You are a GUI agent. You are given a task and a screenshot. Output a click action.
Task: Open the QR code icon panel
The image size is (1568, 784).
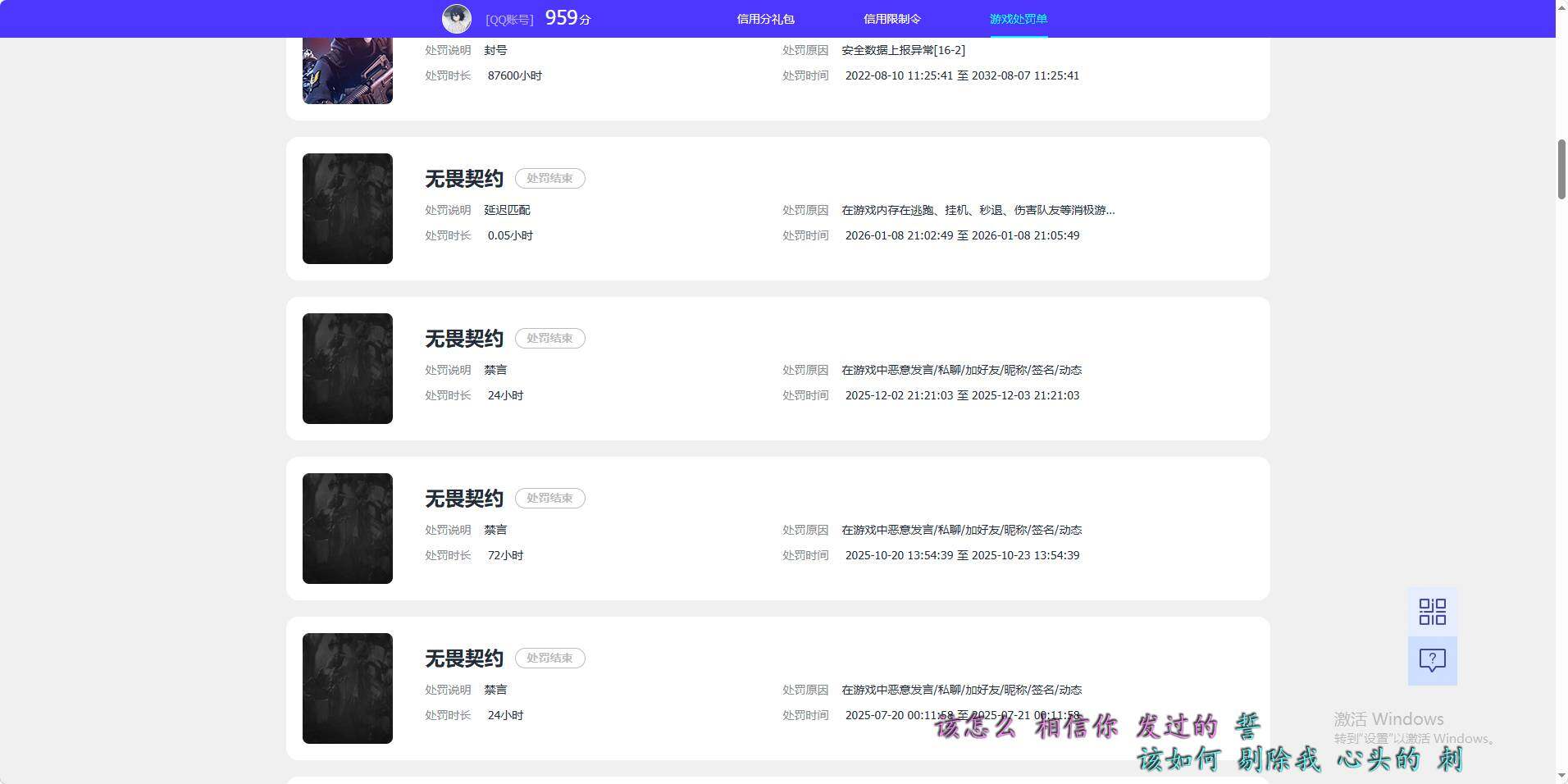(x=1432, y=612)
